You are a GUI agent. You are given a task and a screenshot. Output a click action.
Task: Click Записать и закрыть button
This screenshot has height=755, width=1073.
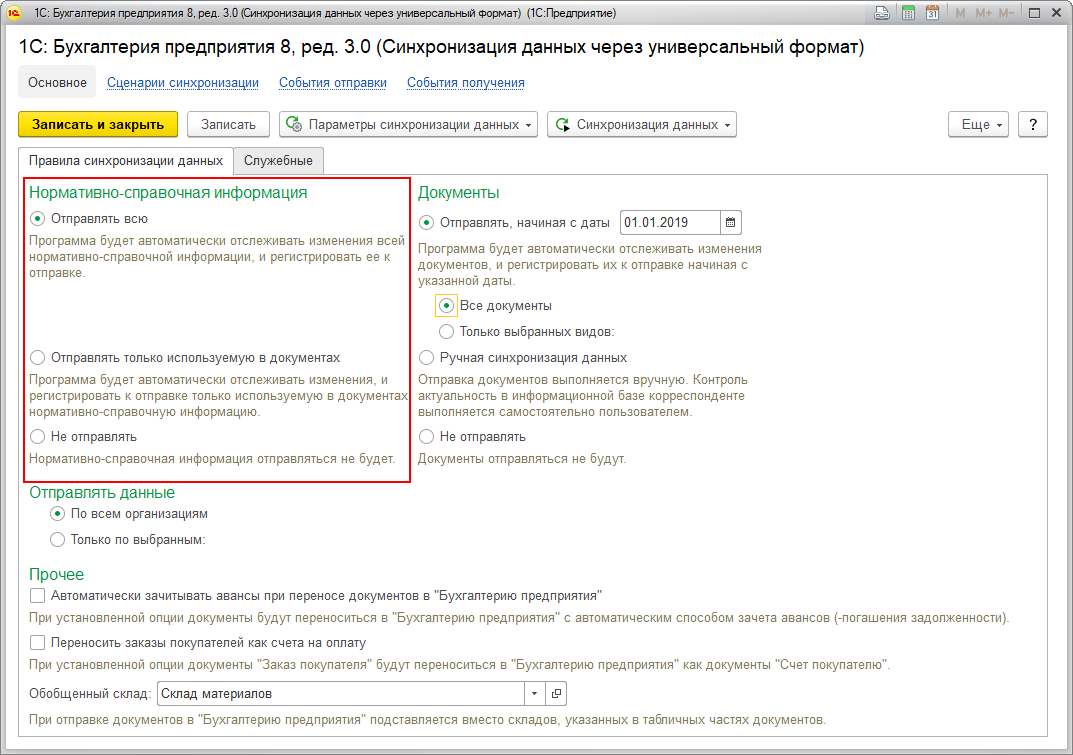98,125
